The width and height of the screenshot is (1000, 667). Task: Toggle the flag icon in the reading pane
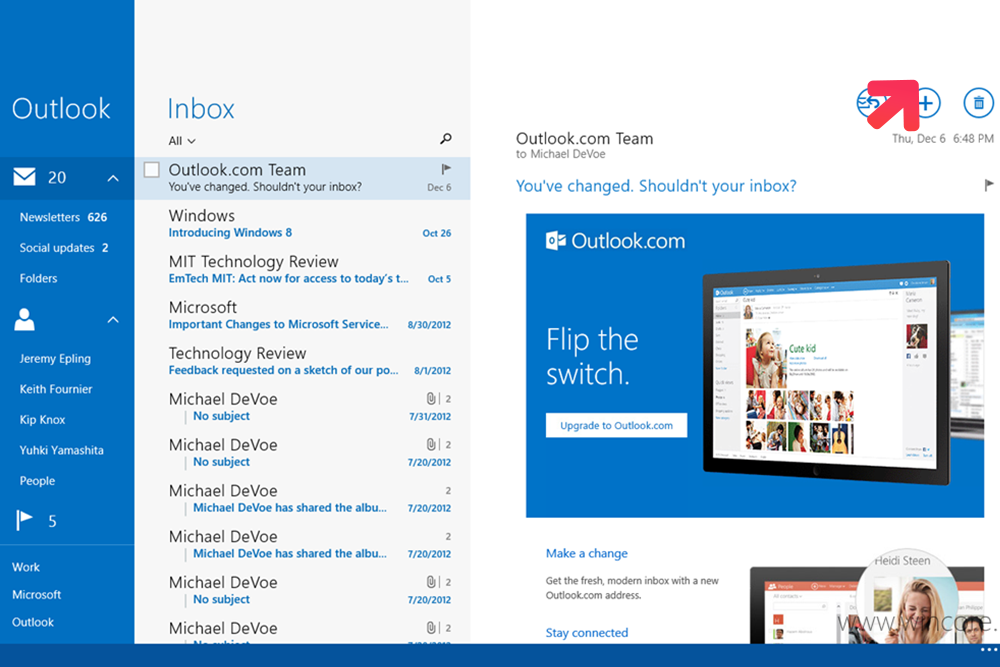pos(989,185)
